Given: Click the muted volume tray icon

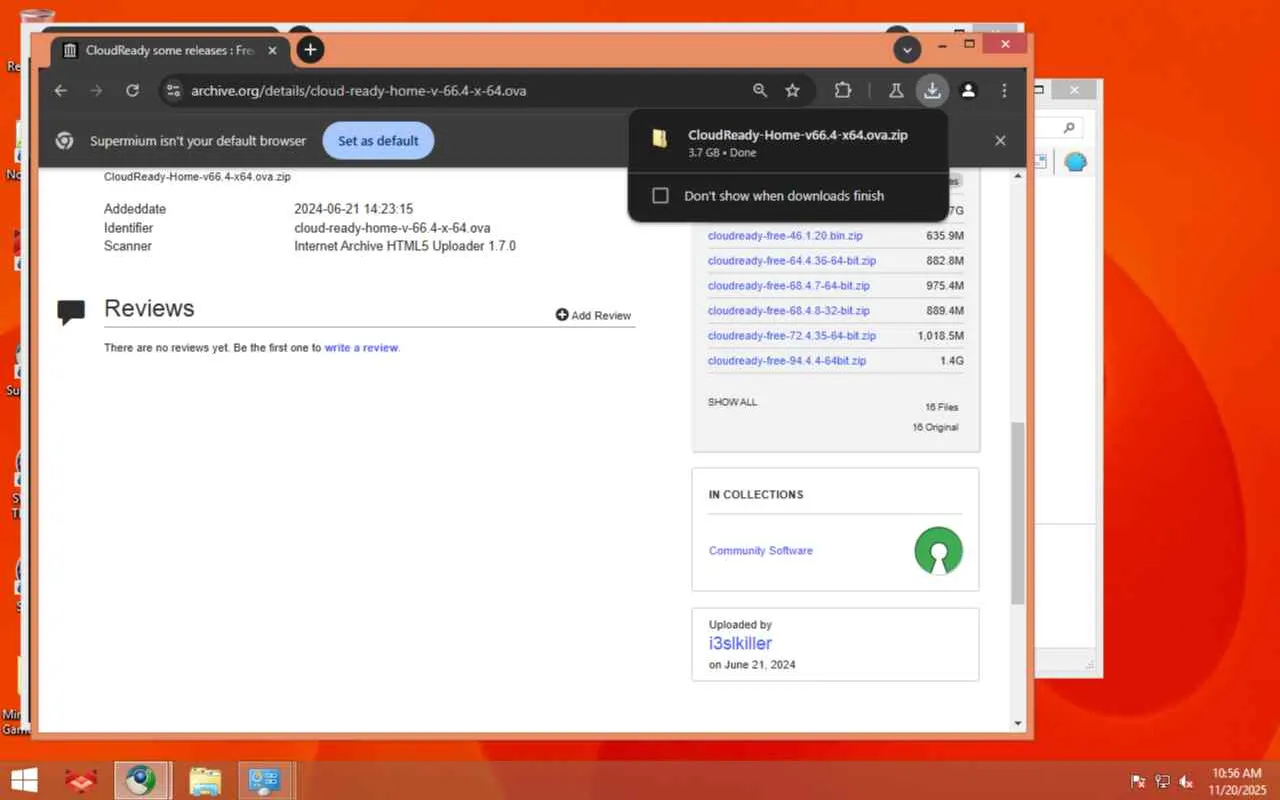Looking at the screenshot, I should click(1187, 781).
